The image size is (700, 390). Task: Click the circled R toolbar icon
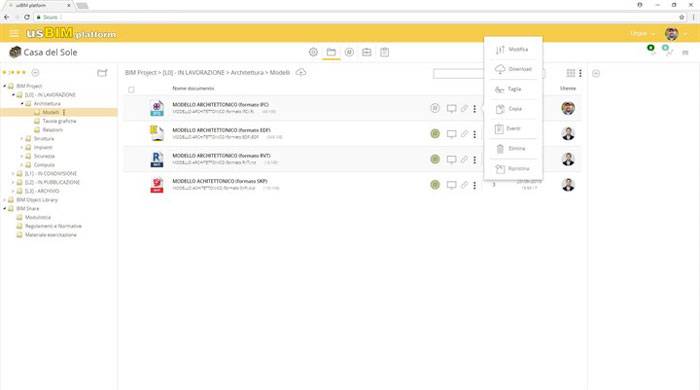point(349,52)
